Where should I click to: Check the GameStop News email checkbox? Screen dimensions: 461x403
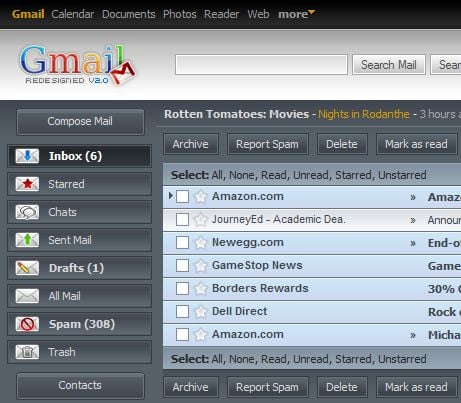point(182,265)
